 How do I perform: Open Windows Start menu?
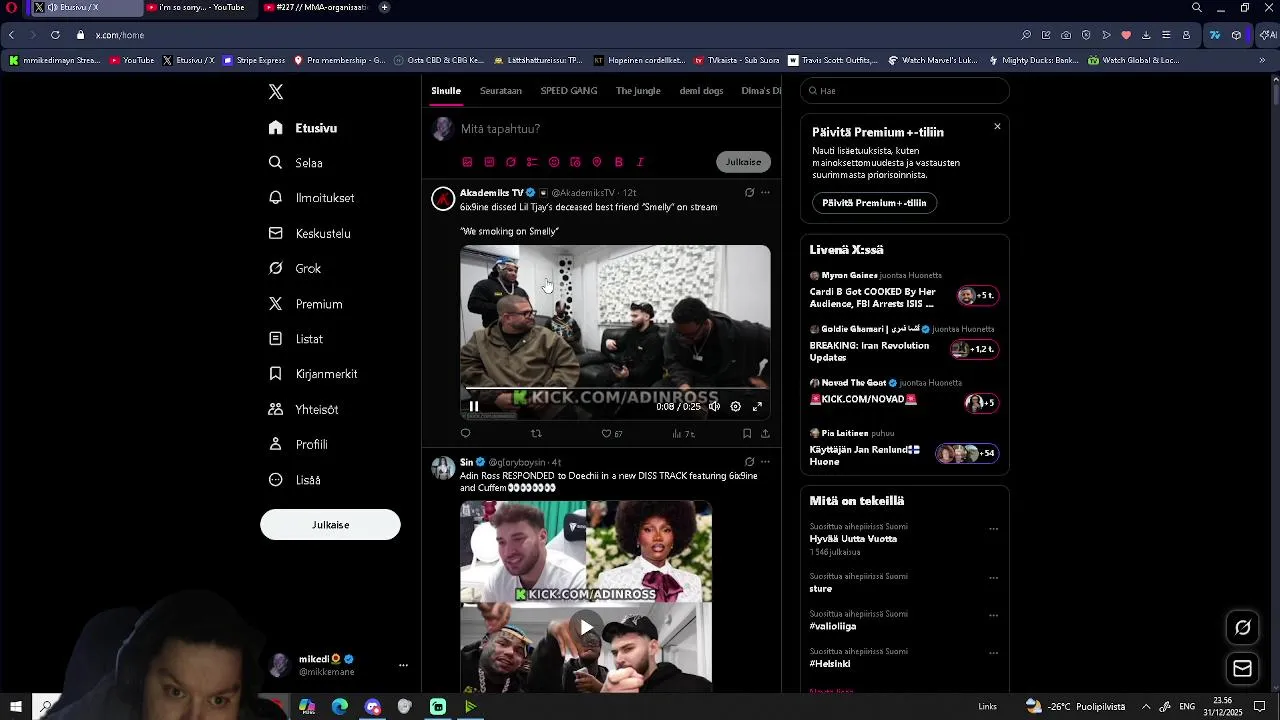coord(15,707)
